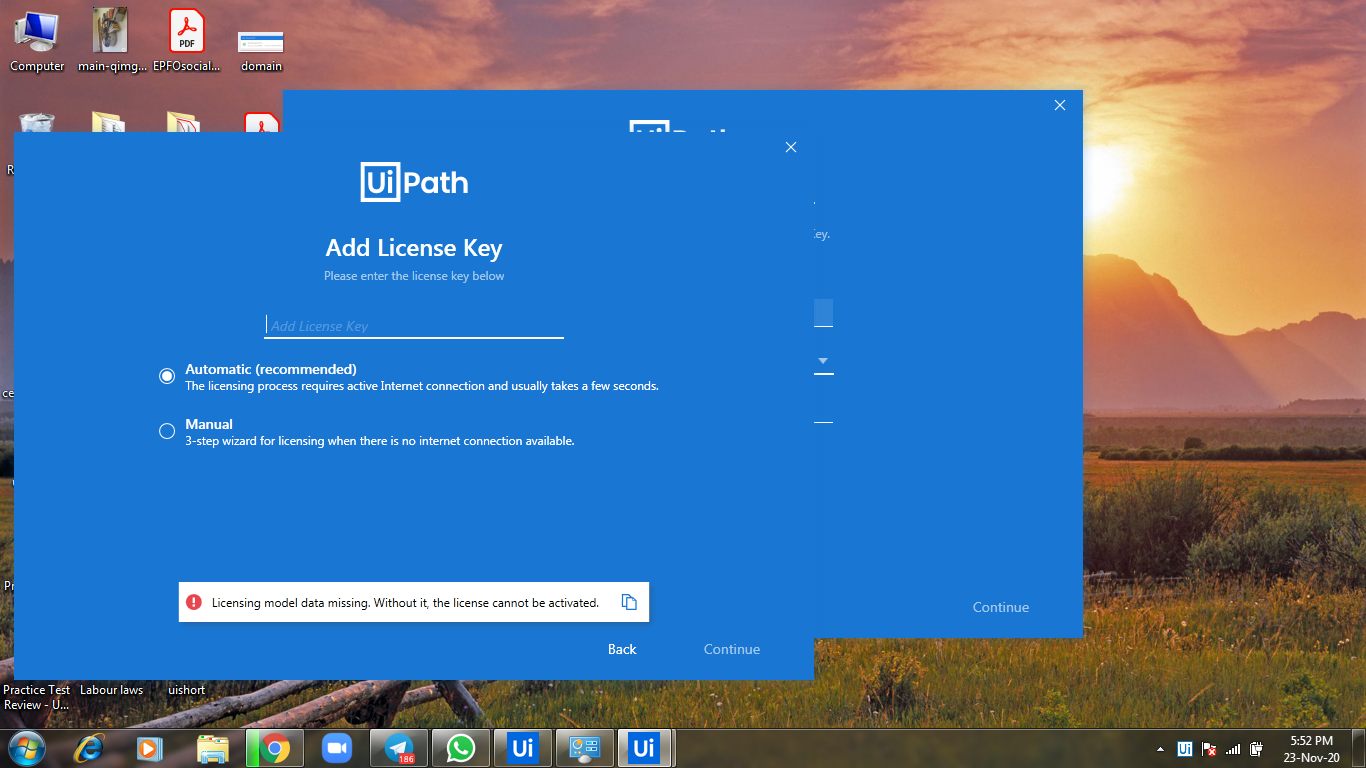Focus the Add License Key input field
1366x768 pixels.
coord(414,326)
